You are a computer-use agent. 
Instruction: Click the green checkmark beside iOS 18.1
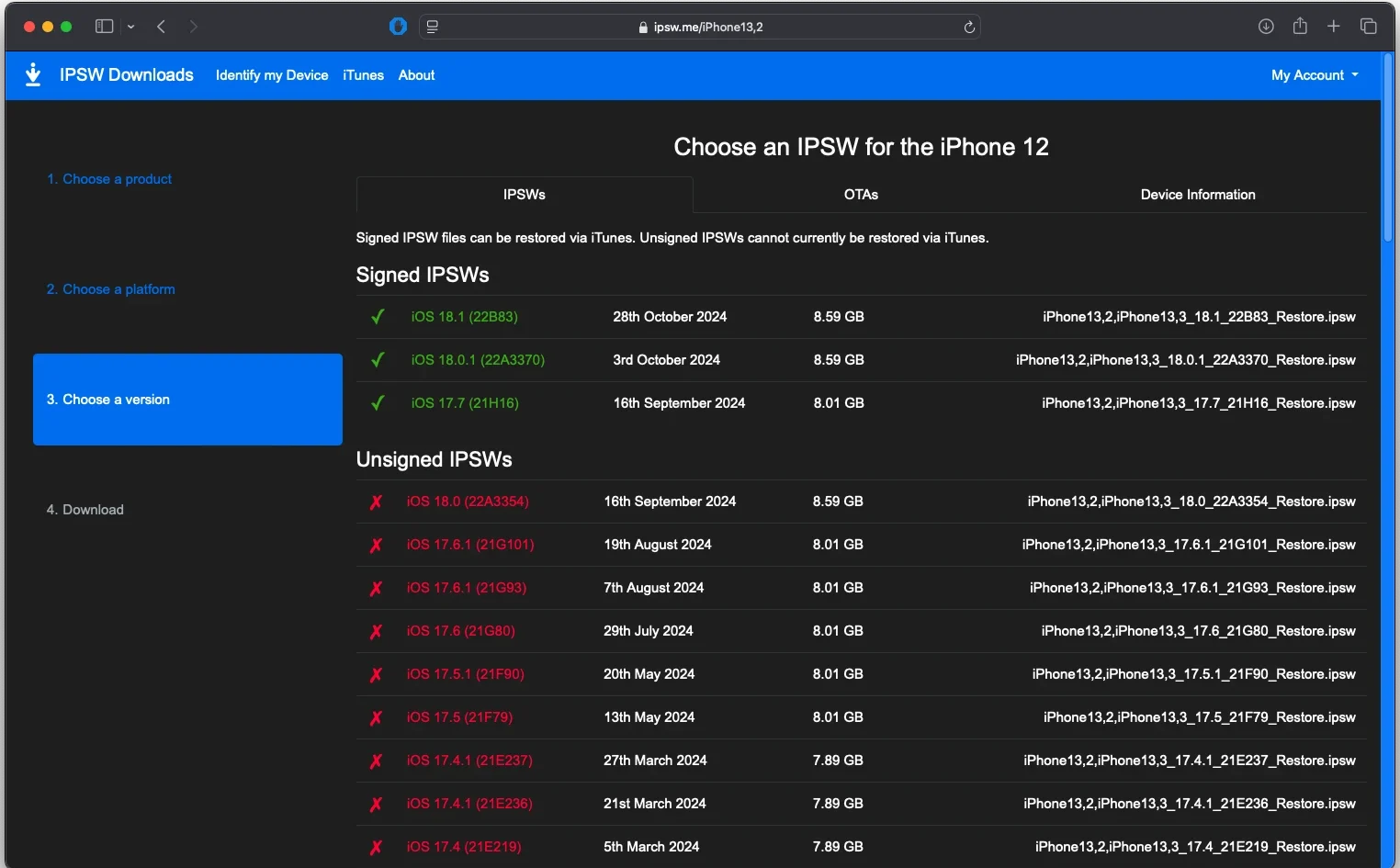(378, 317)
